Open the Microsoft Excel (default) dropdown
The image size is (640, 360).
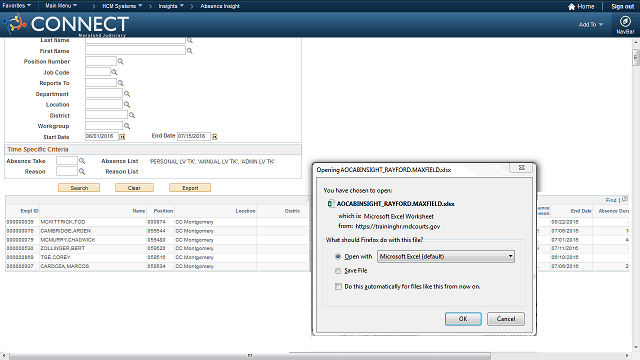[446, 256]
